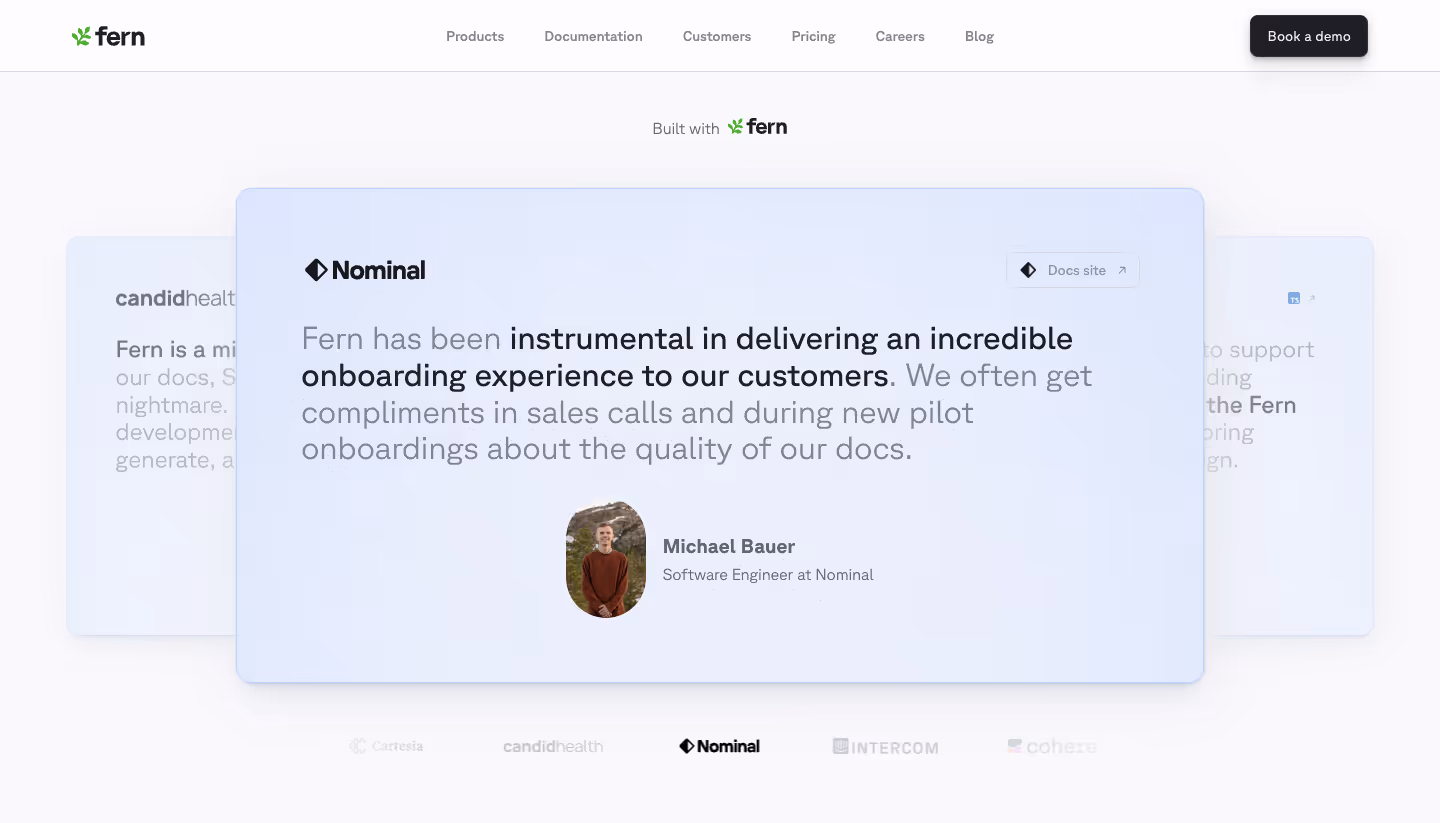Navigate to Careers
The height and width of the screenshot is (823, 1440).
pos(900,36)
